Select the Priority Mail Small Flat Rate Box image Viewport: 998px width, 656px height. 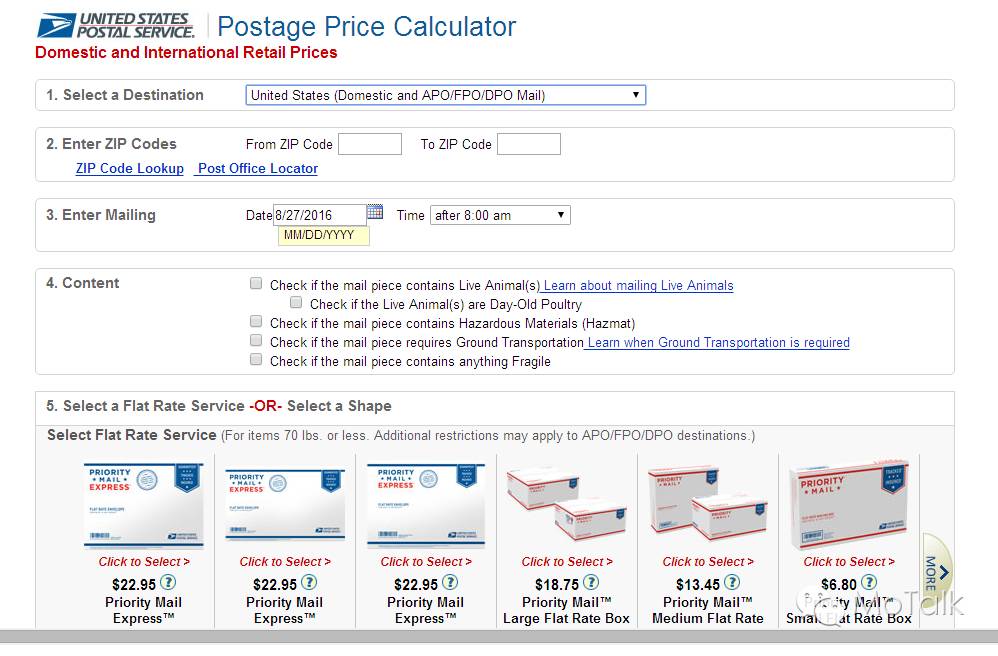click(x=849, y=505)
